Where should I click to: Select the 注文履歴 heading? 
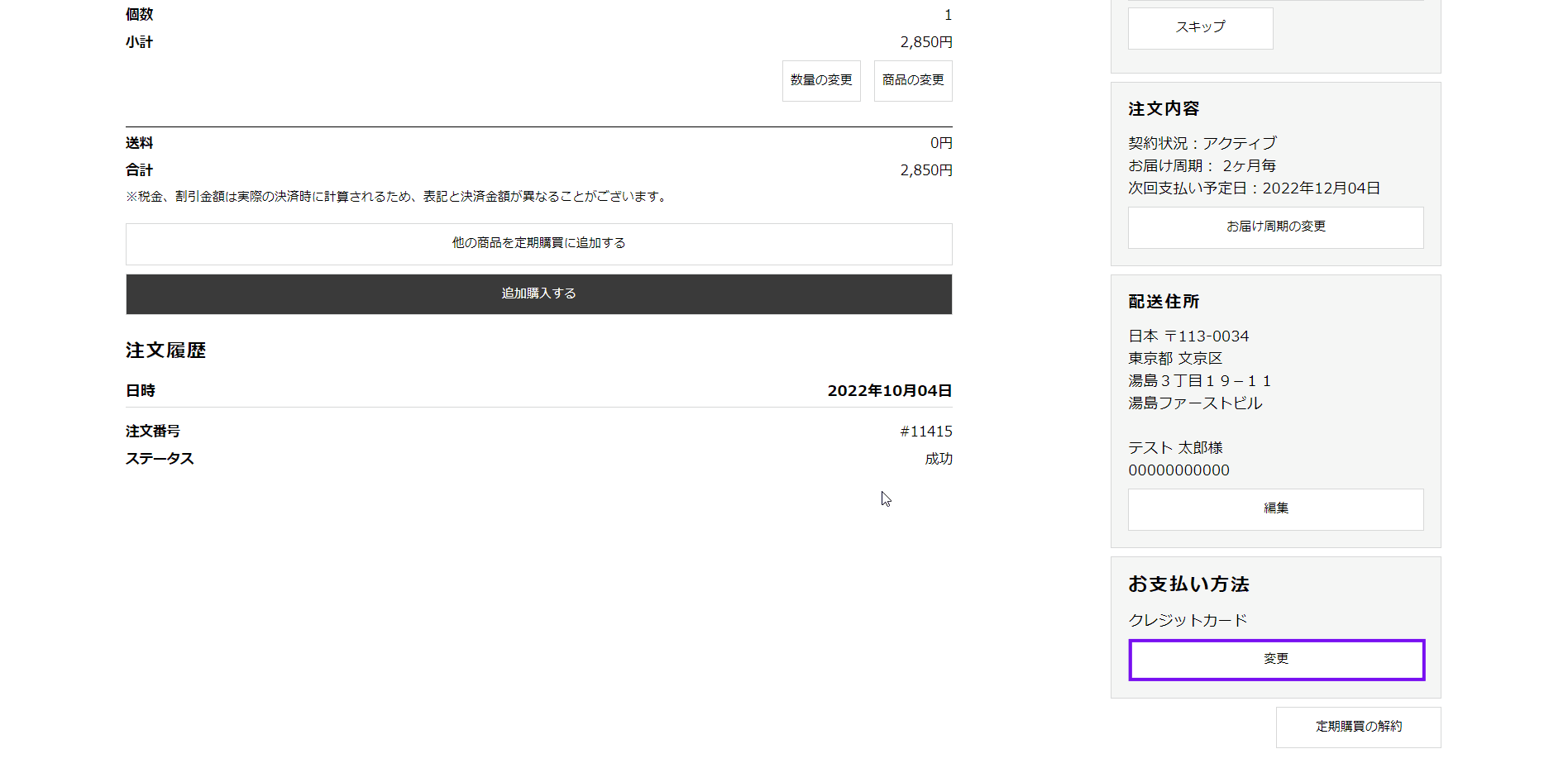tap(165, 351)
